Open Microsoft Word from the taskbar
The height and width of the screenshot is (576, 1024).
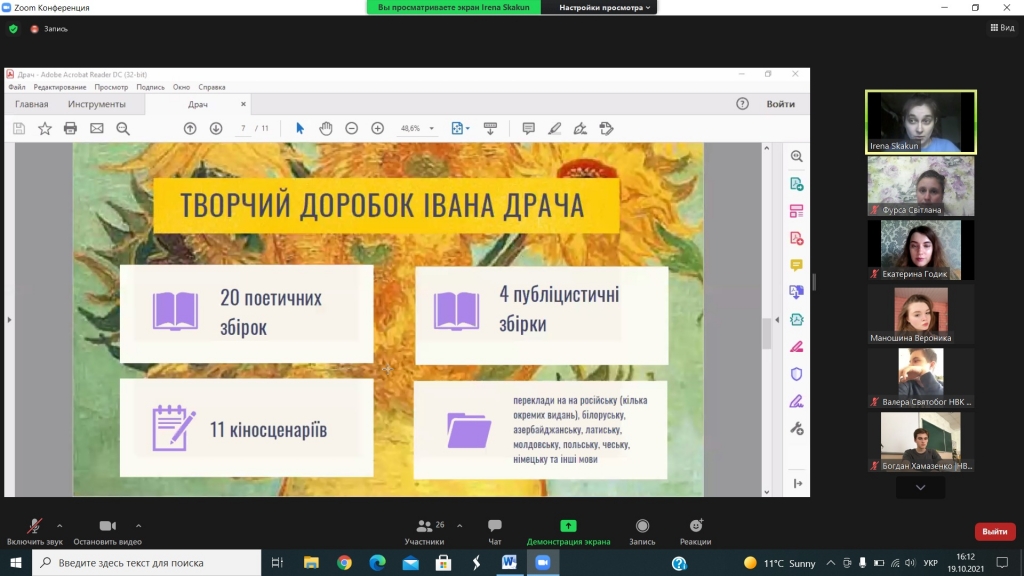coord(509,562)
